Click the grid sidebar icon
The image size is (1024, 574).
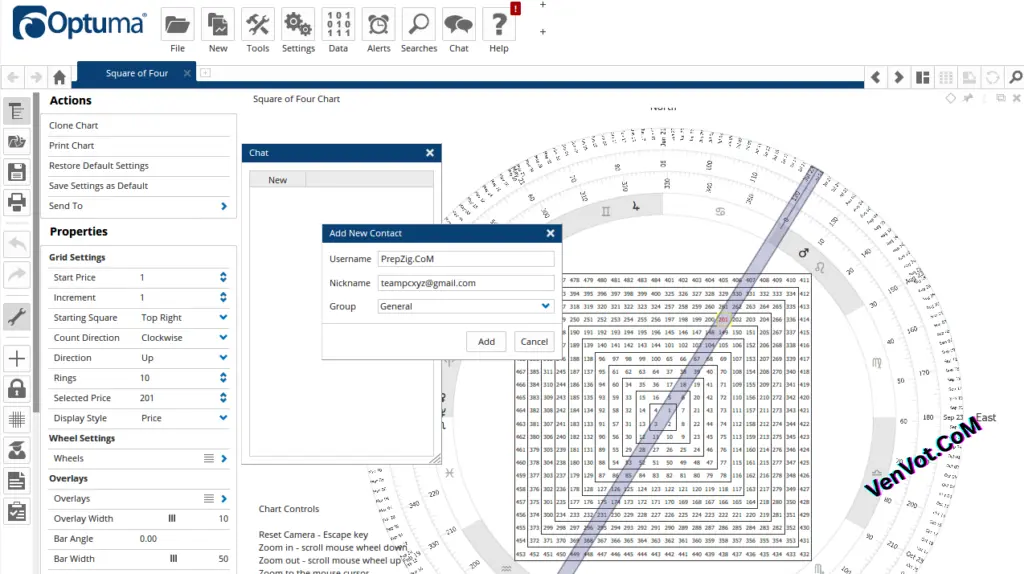[17, 419]
